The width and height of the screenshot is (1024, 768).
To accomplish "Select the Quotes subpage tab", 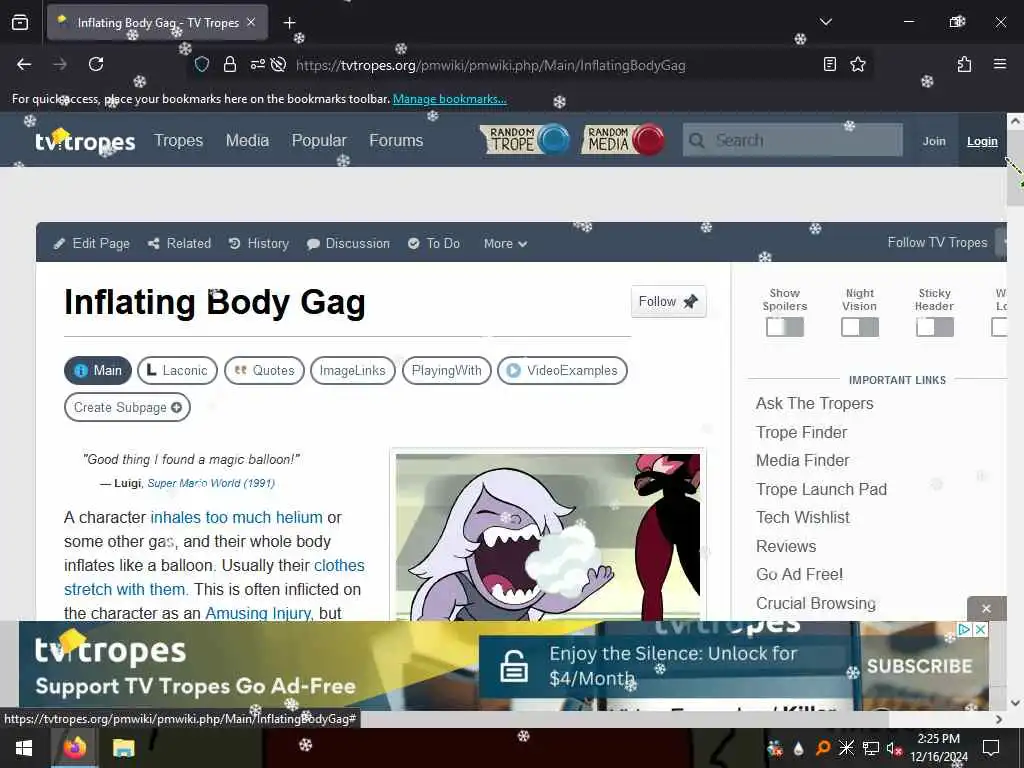I will click(x=264, y=370).
